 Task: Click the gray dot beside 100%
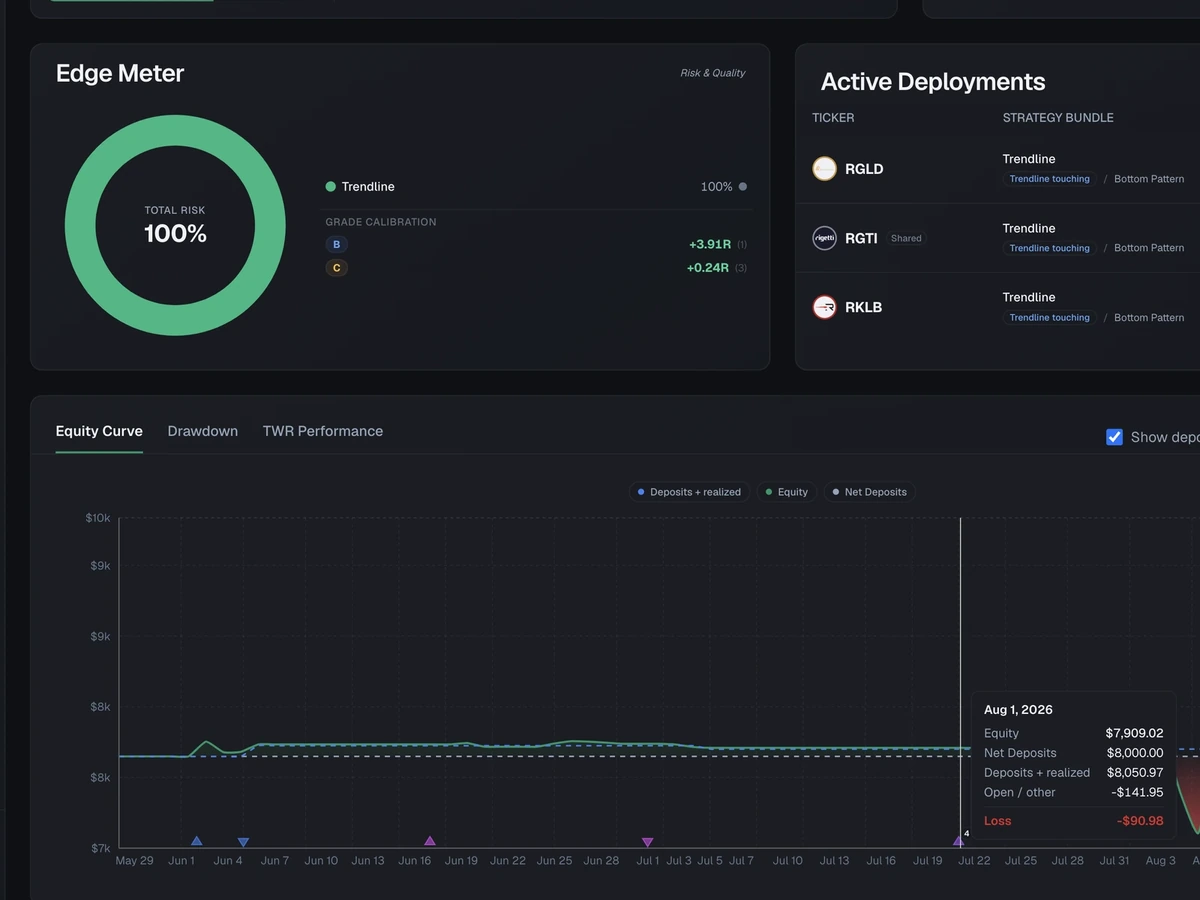pyautogui.click(x=742, y=187)
